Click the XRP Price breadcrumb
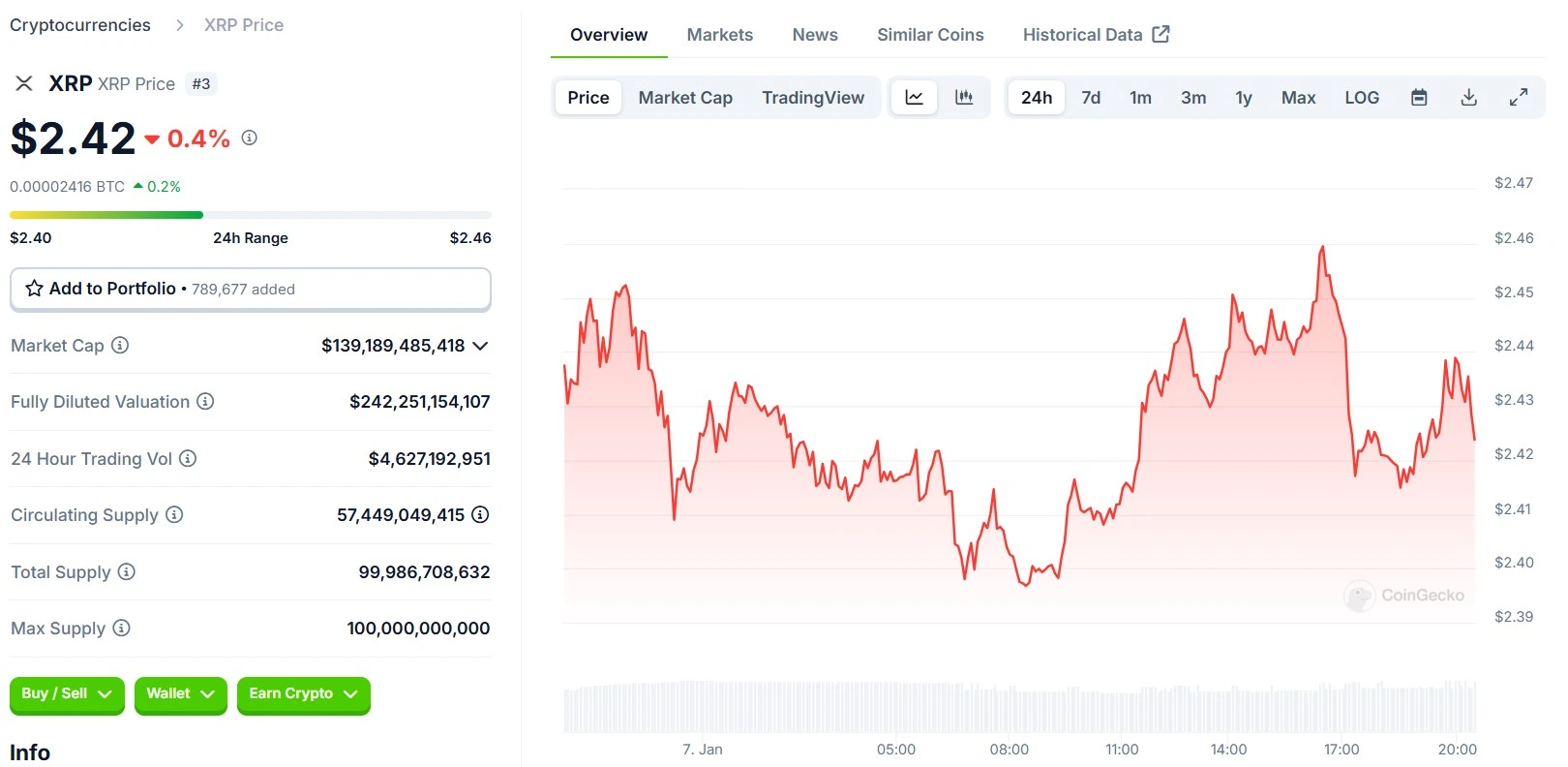The width and height of the screenshot is (1568, 767). click(x=244, y=25)
